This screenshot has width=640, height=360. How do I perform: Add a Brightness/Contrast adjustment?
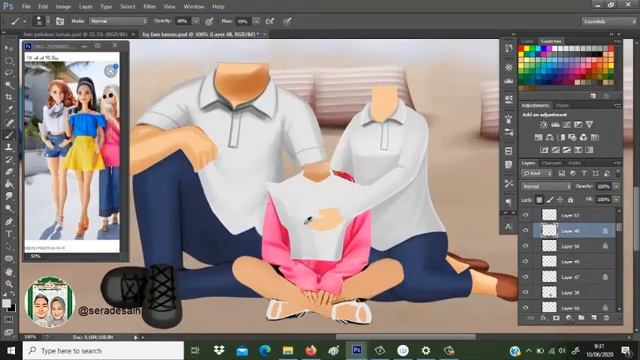coord(543,124)
